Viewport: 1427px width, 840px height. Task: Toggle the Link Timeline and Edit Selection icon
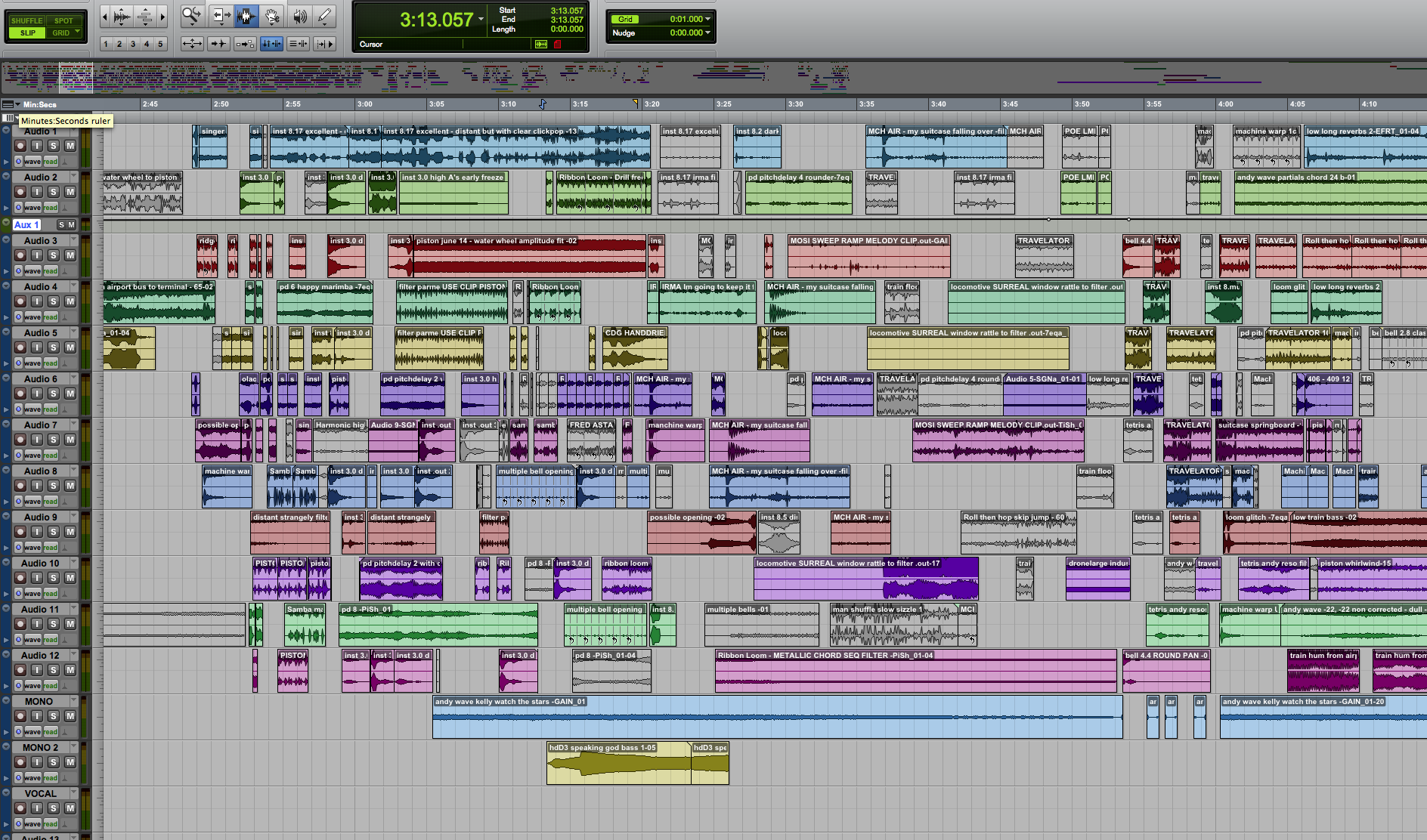(x=271, y=44)
